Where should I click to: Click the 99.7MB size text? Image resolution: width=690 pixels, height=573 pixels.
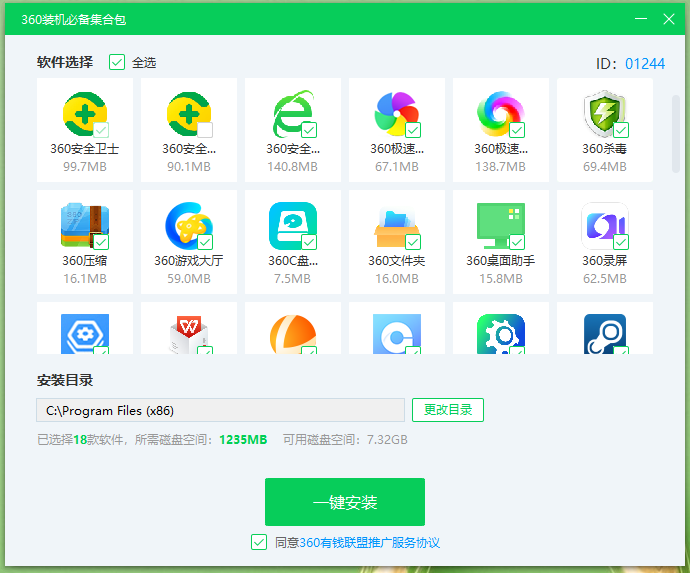tap(85, 167)
